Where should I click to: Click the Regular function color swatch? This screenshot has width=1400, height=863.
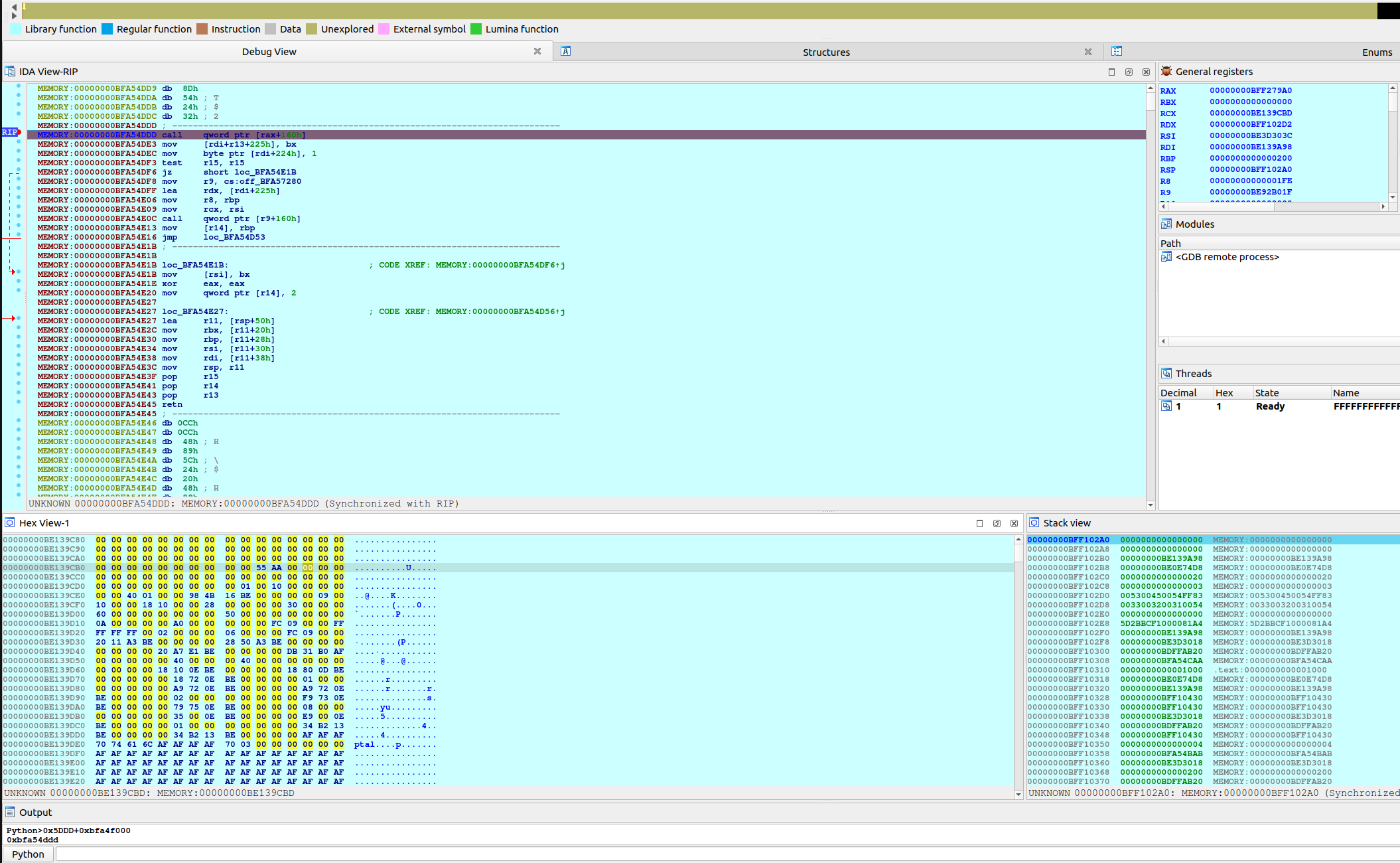point(107,29)
